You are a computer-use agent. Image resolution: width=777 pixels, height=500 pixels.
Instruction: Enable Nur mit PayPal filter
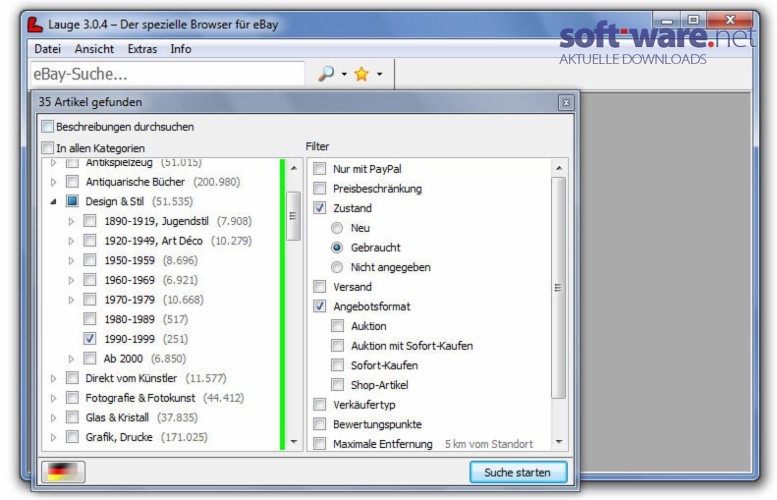click(x=320, y=169)
